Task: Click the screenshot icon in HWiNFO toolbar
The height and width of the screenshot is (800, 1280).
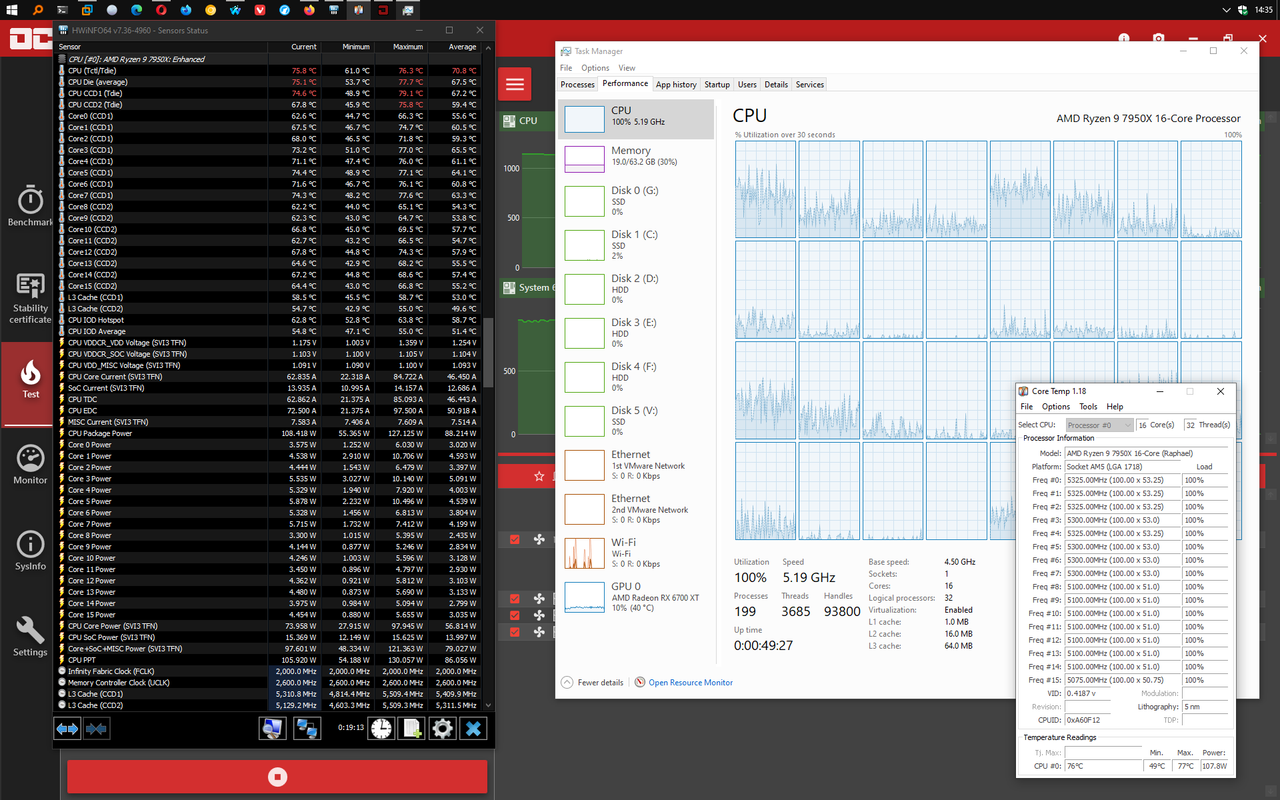Action: point(272,728)
